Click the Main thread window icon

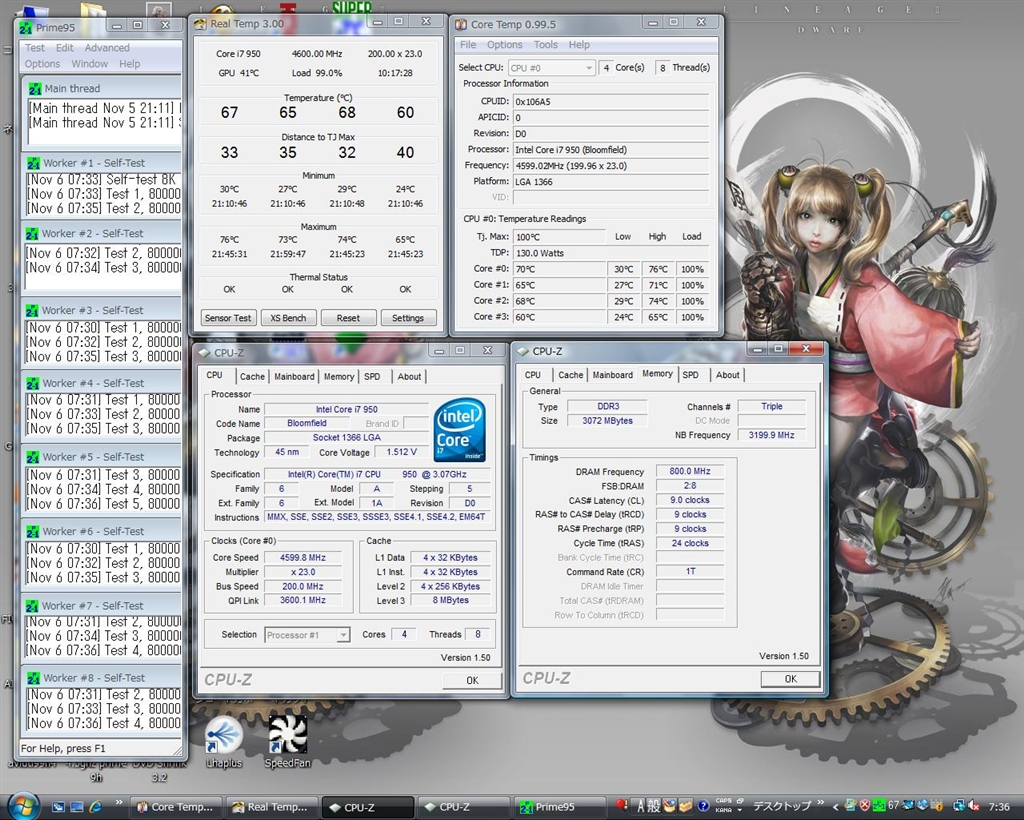click(x=34, y=88)
